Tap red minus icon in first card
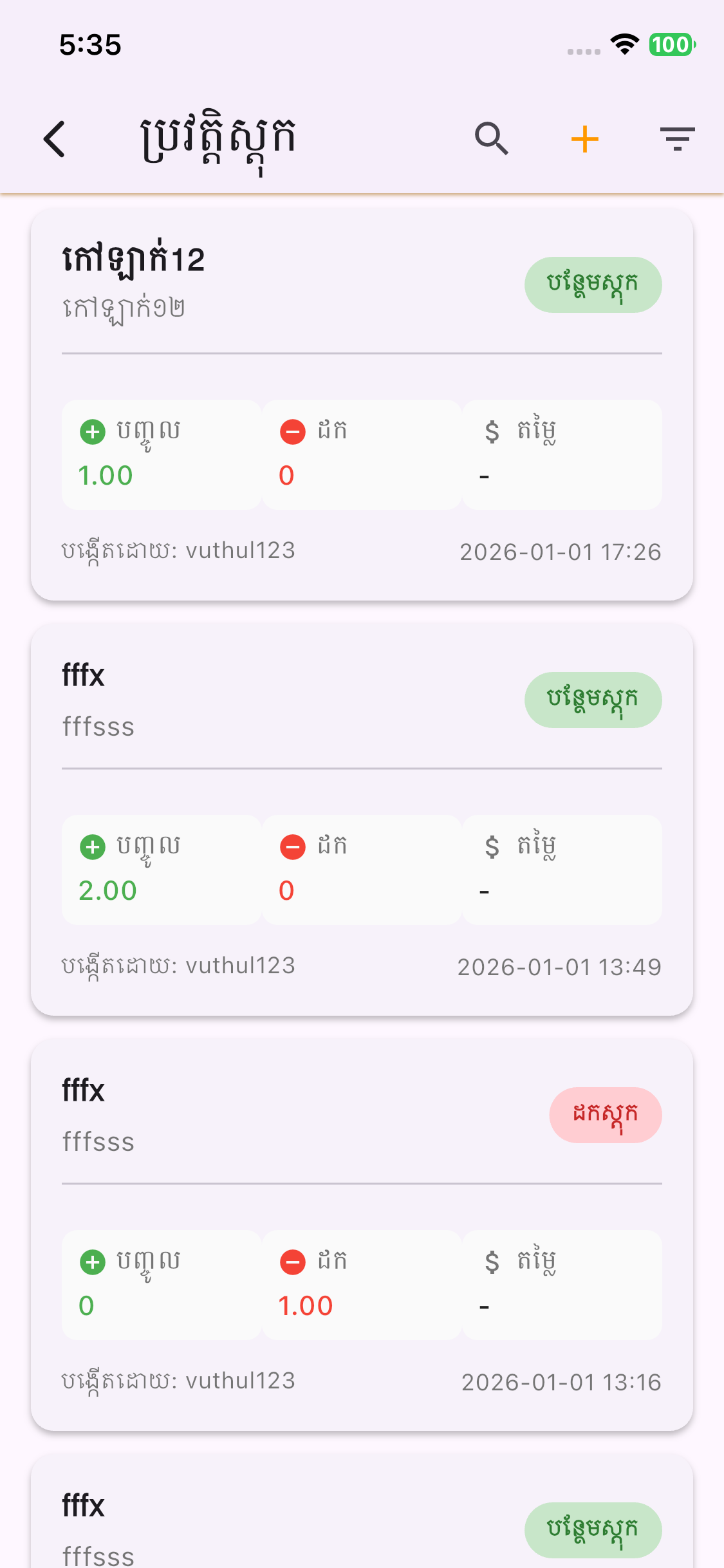 pos(293,431)
